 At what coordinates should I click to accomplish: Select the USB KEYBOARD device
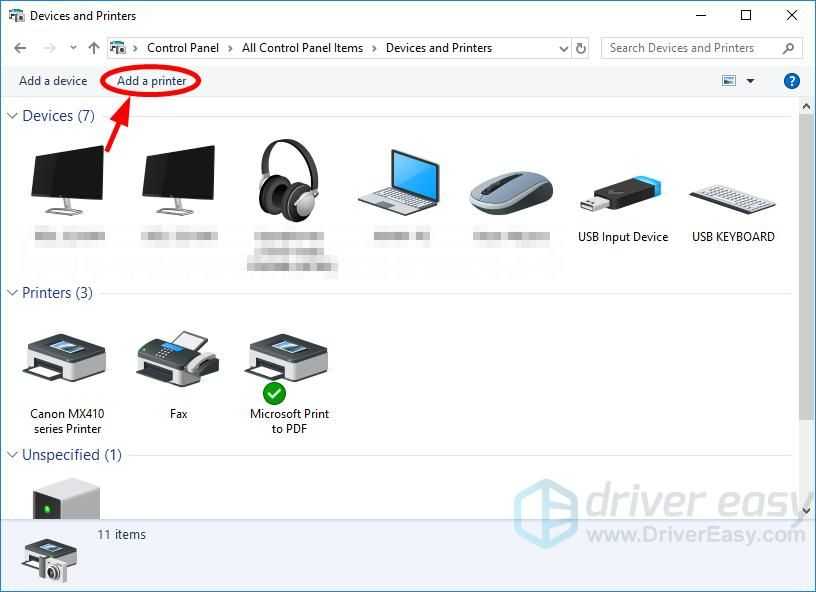[733, 199]
